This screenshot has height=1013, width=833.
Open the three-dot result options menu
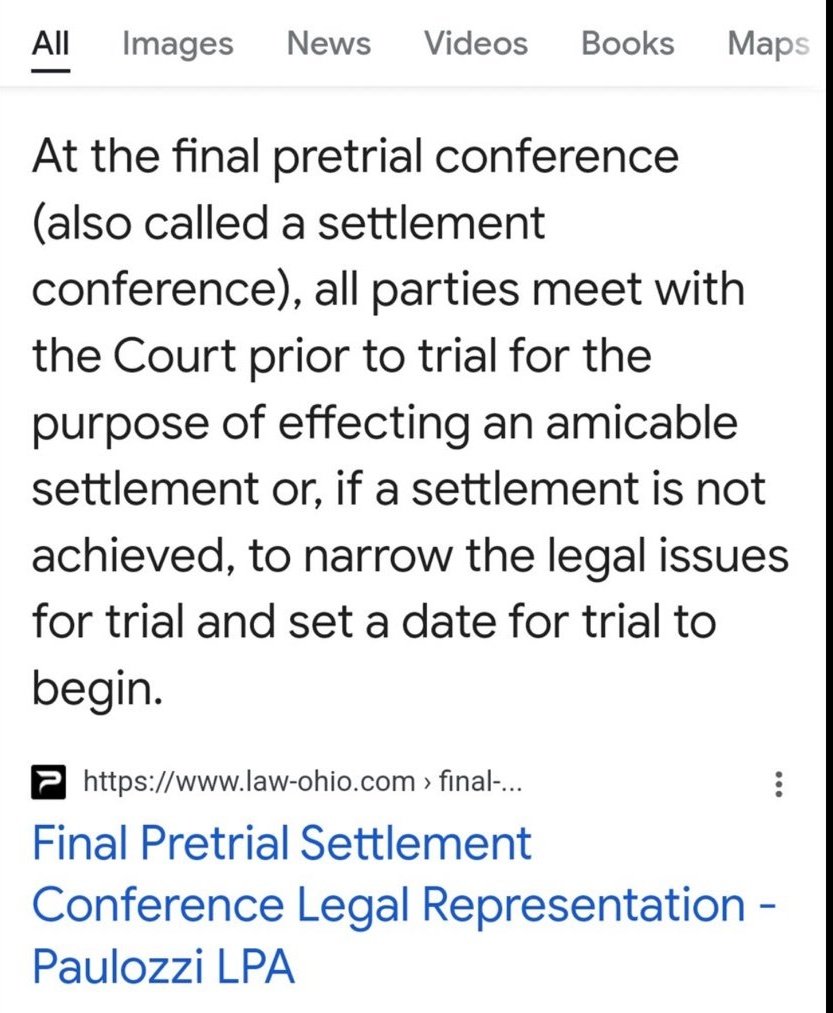(777, 783)
